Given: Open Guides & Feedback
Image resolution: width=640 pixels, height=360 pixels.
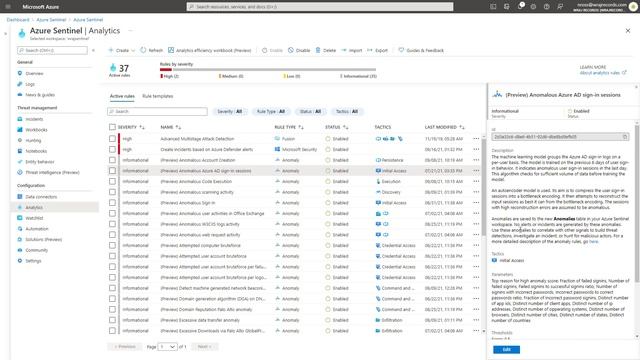Looking at the screenshot, I should (x=421, y=50).
